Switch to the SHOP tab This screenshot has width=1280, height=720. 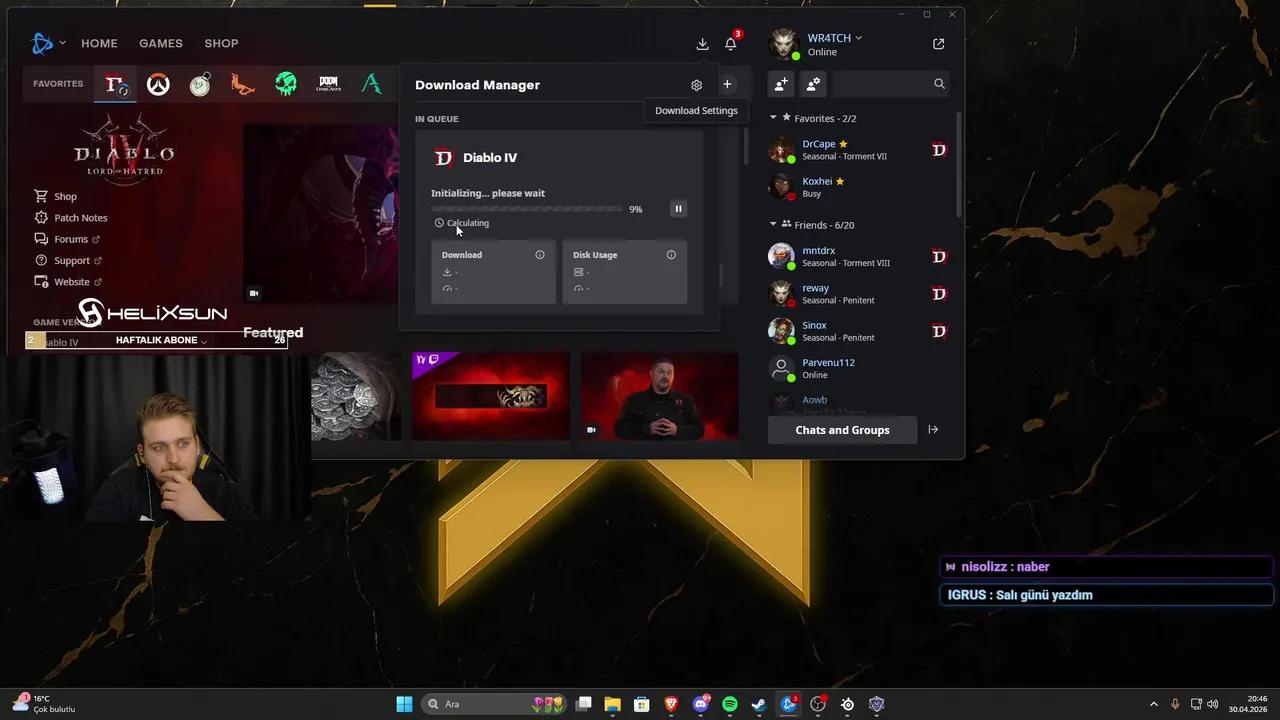tap(221, 43)
